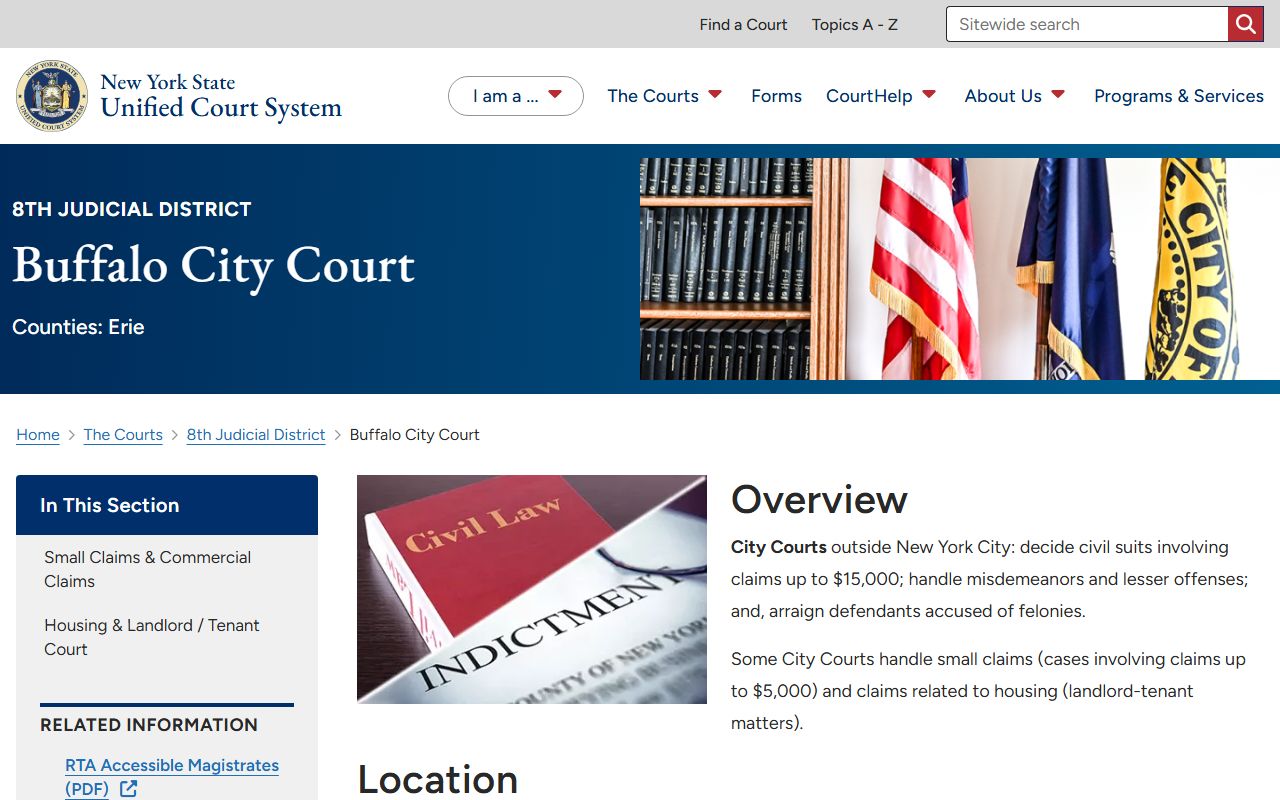The height and width of the screenshot is (800, 1280).
Task: Open Programs & Services menu item
Action: [1179, 96]
